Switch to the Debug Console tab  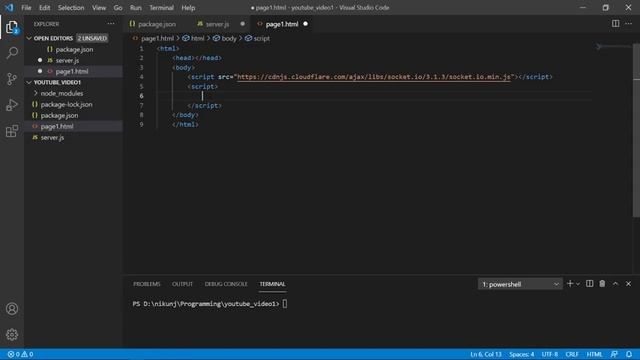(226, 284)
